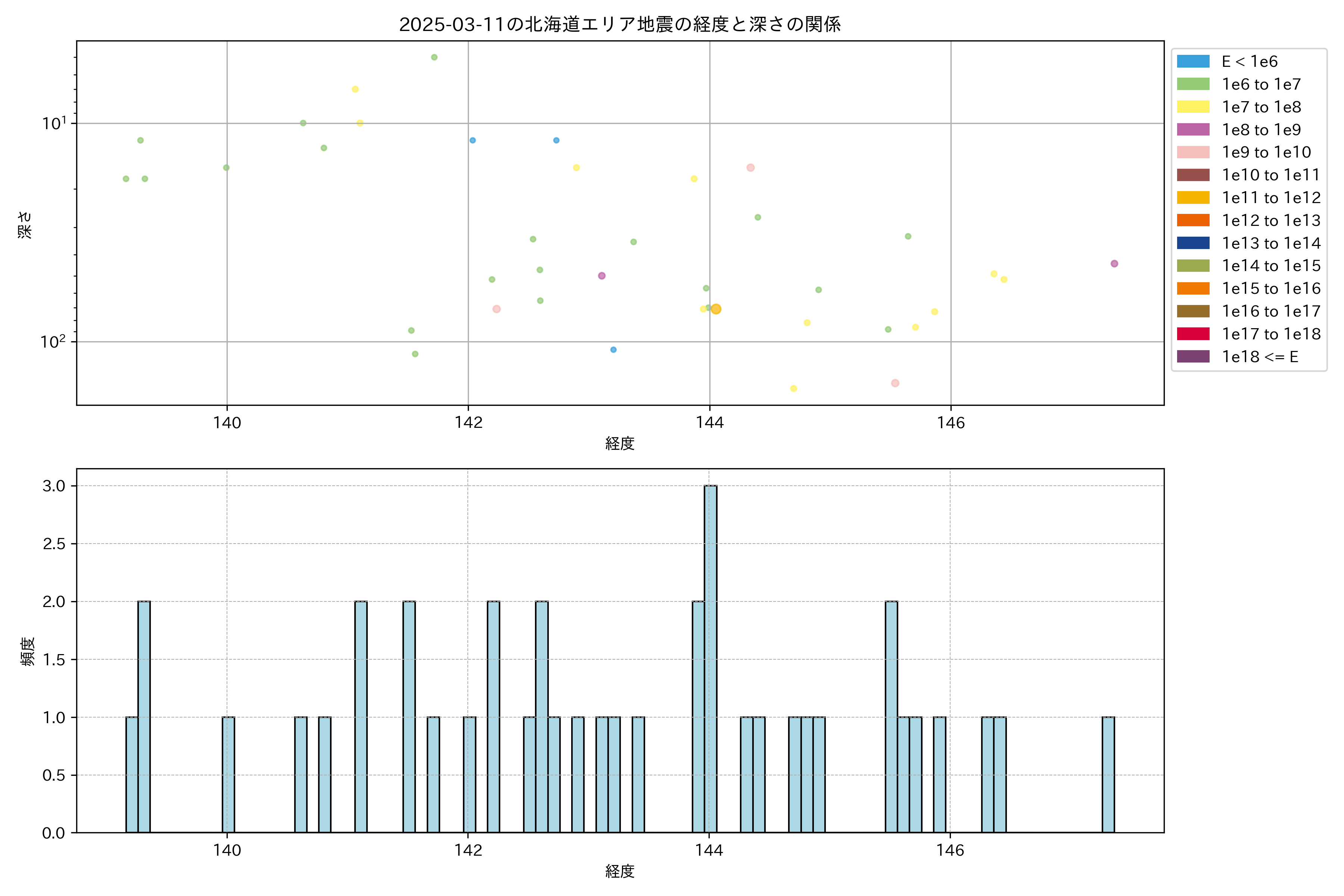
Task: Click the tallest histogram bar at 3.0
Action: (x=710, y=658)
